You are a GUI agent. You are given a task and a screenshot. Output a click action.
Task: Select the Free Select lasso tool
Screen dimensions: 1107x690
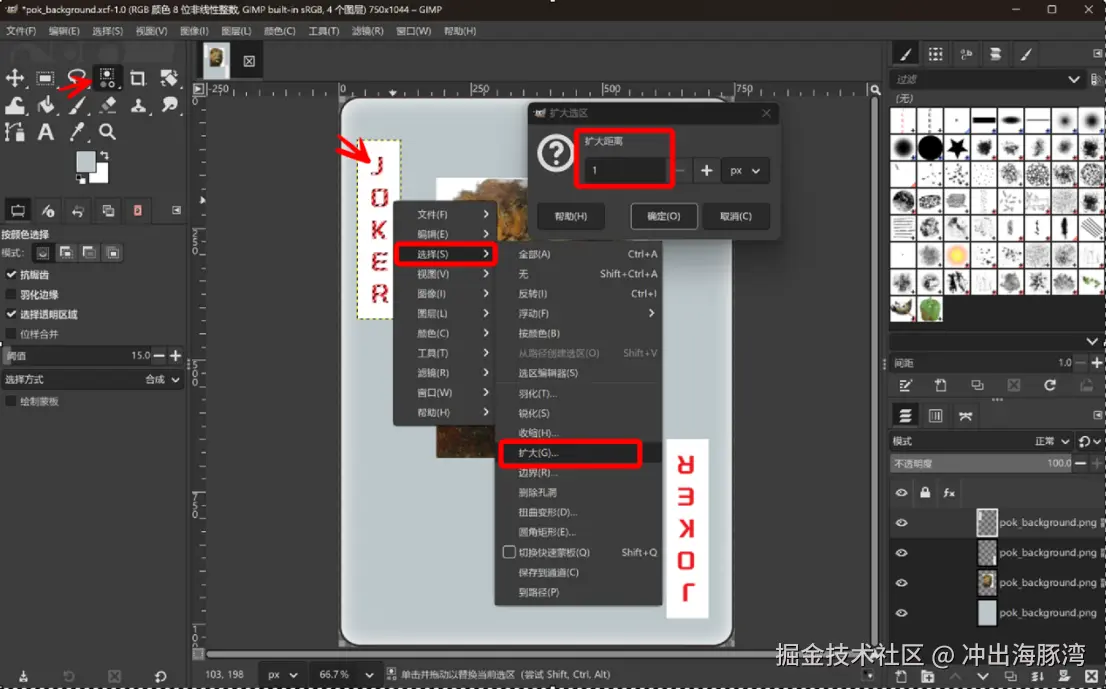click(x=76, y=78)
